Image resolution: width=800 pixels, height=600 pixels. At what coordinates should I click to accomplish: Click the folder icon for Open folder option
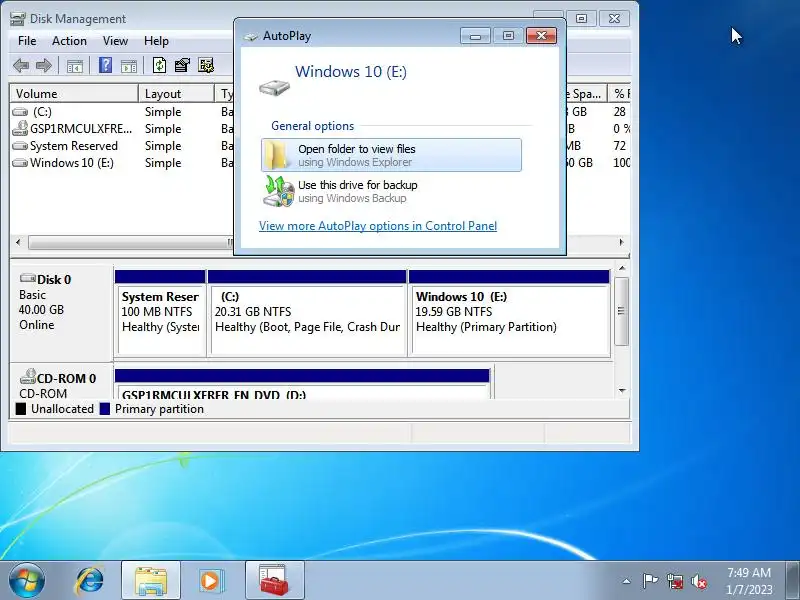[278, 155]
